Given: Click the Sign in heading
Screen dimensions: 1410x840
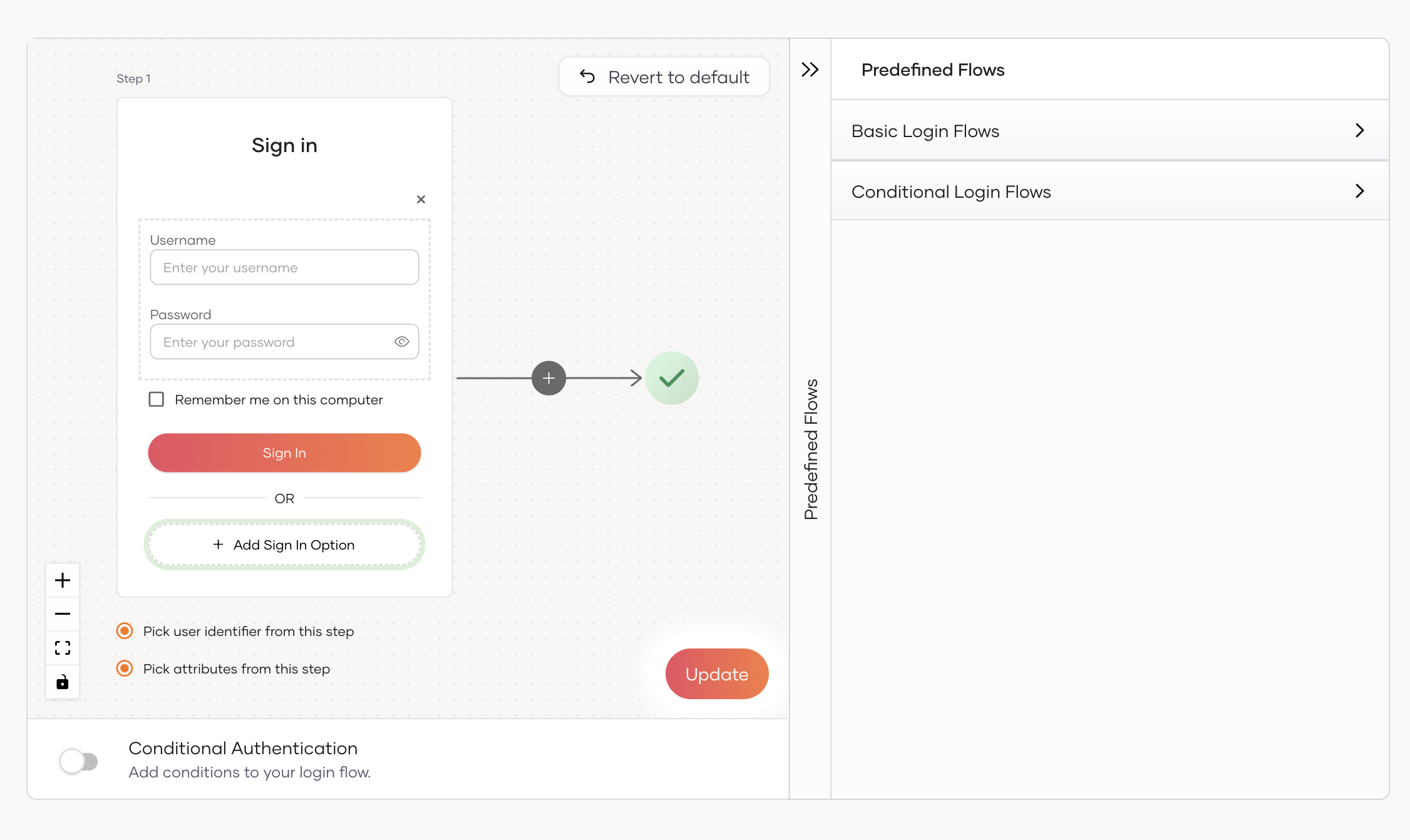Looking at the screenshot, I should tap(284, 145).
